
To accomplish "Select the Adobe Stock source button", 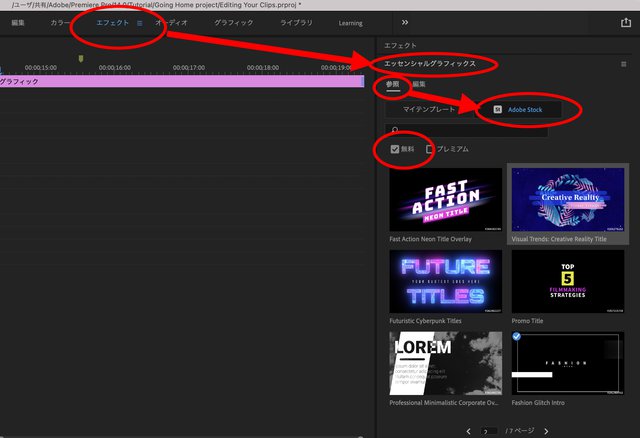I will [x=518, y=109].
